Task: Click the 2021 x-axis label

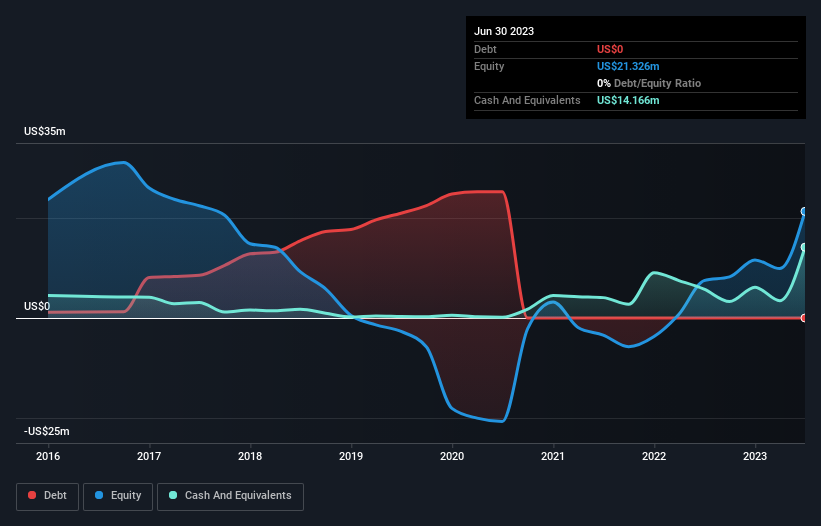Action: (x=553, y=456)
